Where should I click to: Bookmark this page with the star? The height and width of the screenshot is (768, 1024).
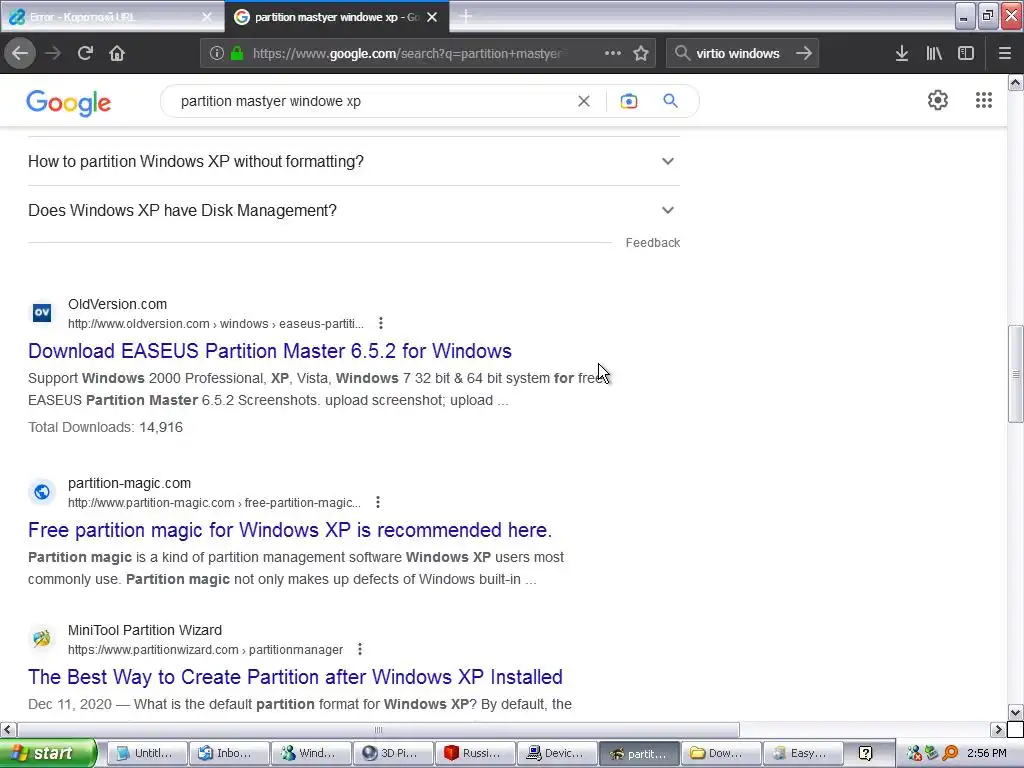pyautogui.click(x=641, y=53)
